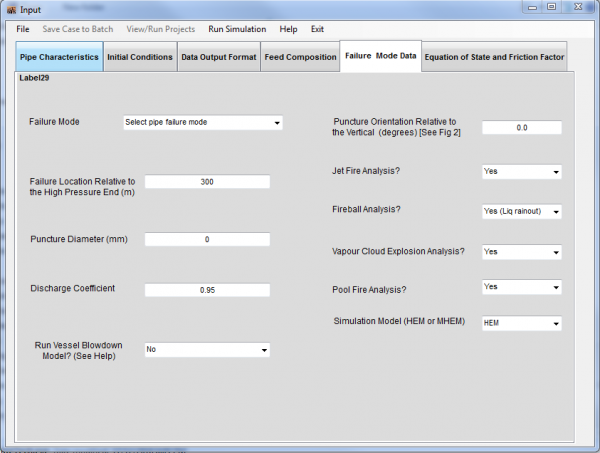Viewport: 600px width, 453px height.
Task: Select the Feed Composition tab
Action: [x=300, y=57]
